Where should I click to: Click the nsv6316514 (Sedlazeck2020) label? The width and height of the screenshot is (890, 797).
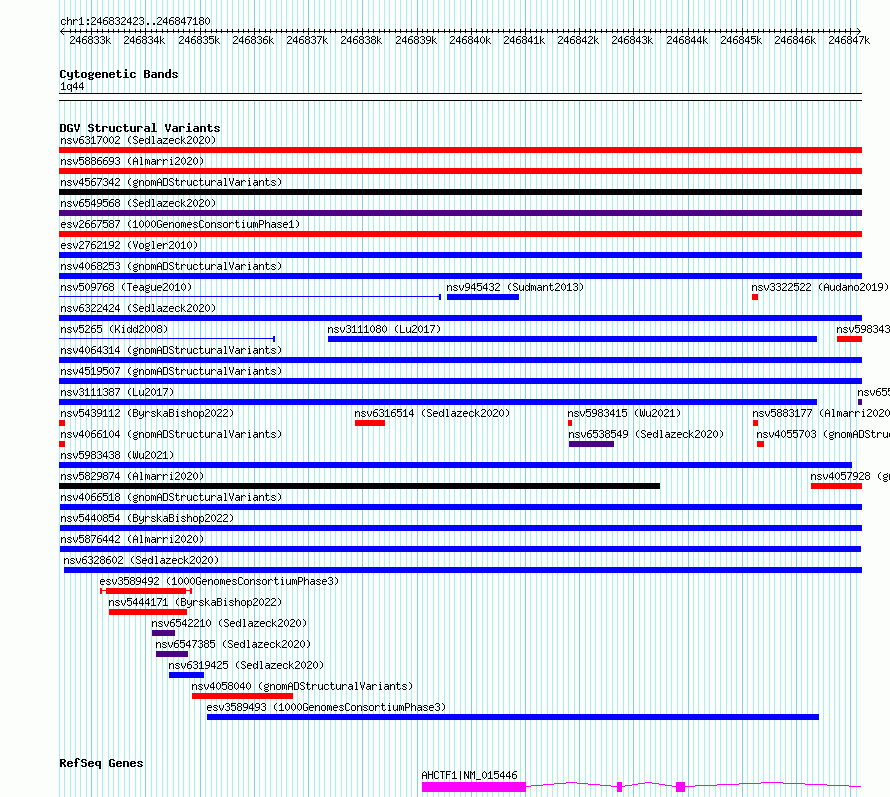[432, 413]
